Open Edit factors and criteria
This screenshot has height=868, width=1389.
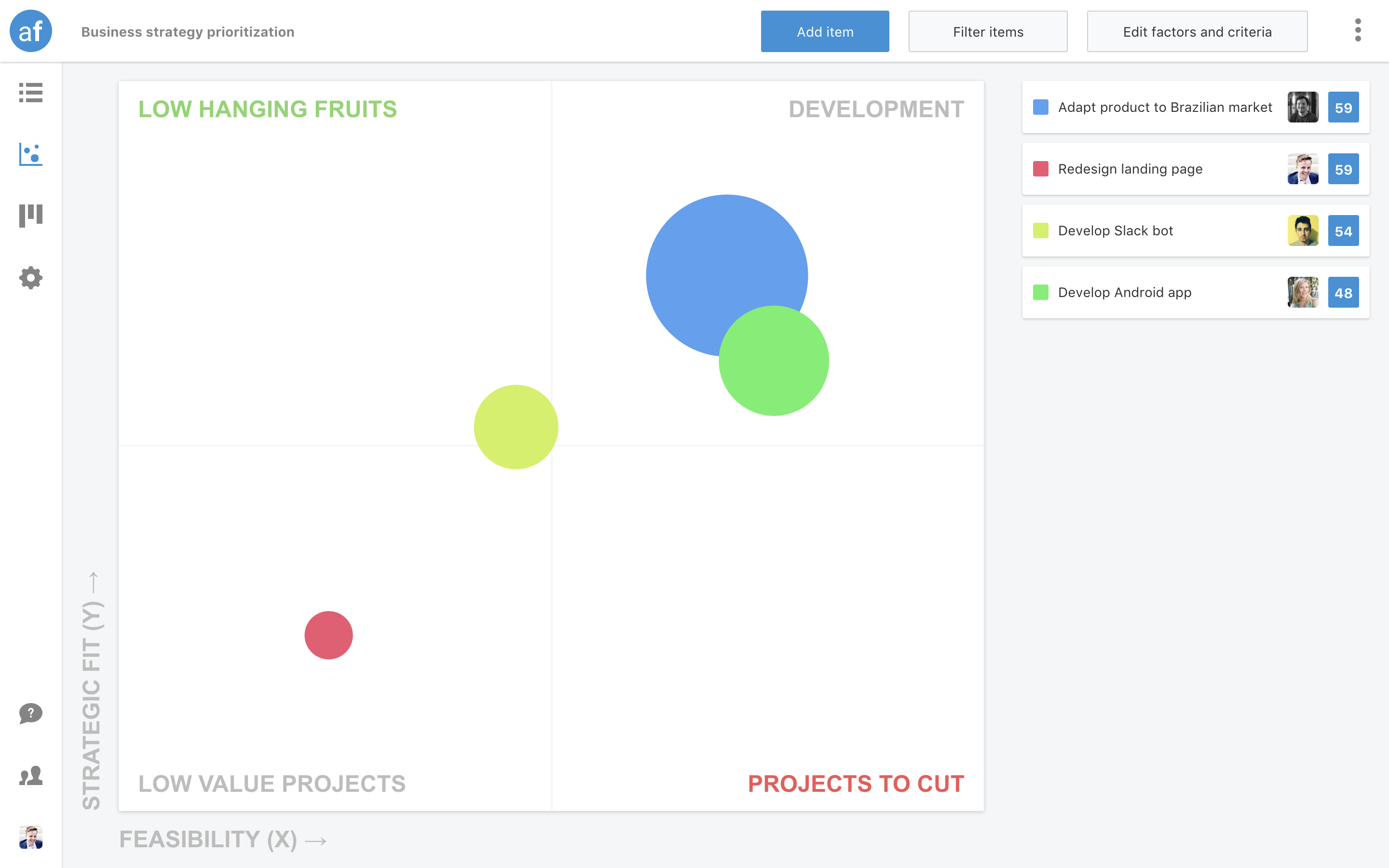coord(1197,31)
